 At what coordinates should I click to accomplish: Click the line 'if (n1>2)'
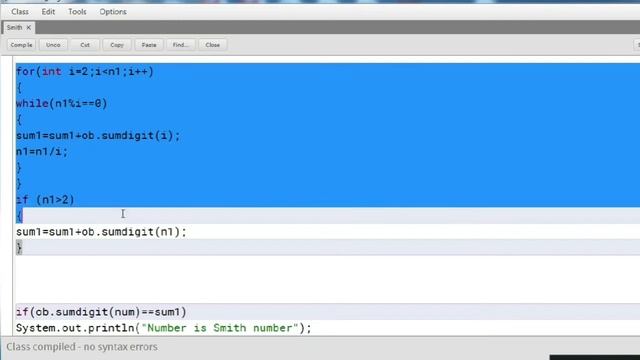point(45,200)
